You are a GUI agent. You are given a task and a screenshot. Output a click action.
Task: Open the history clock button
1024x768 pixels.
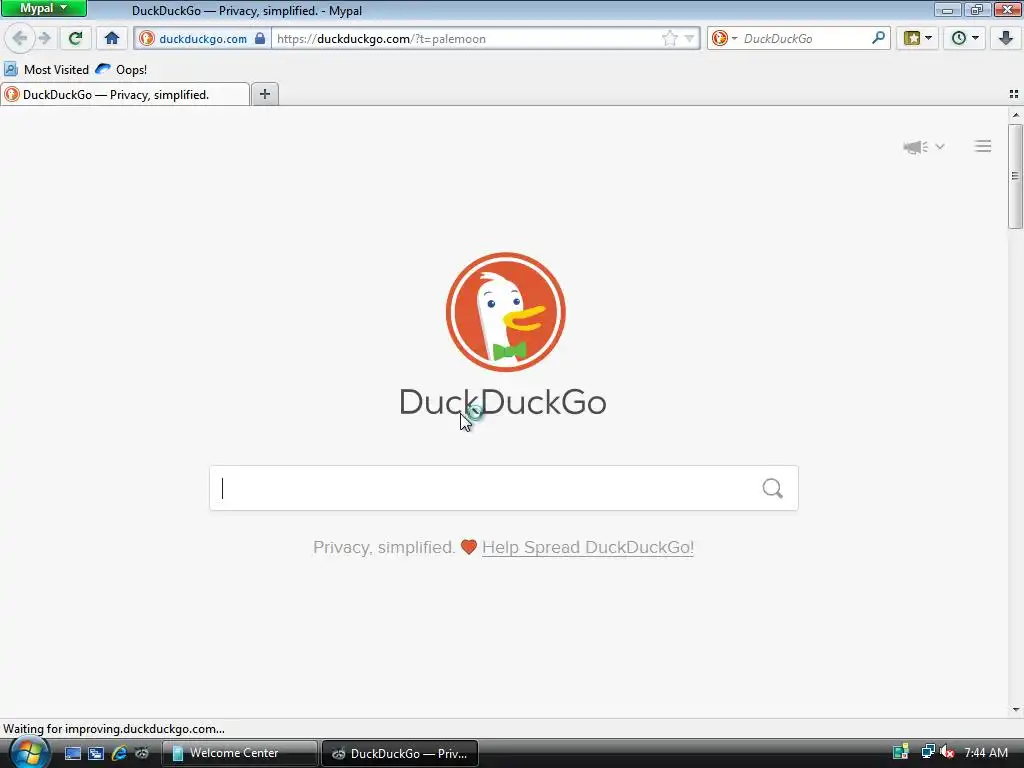coord(958,38)
